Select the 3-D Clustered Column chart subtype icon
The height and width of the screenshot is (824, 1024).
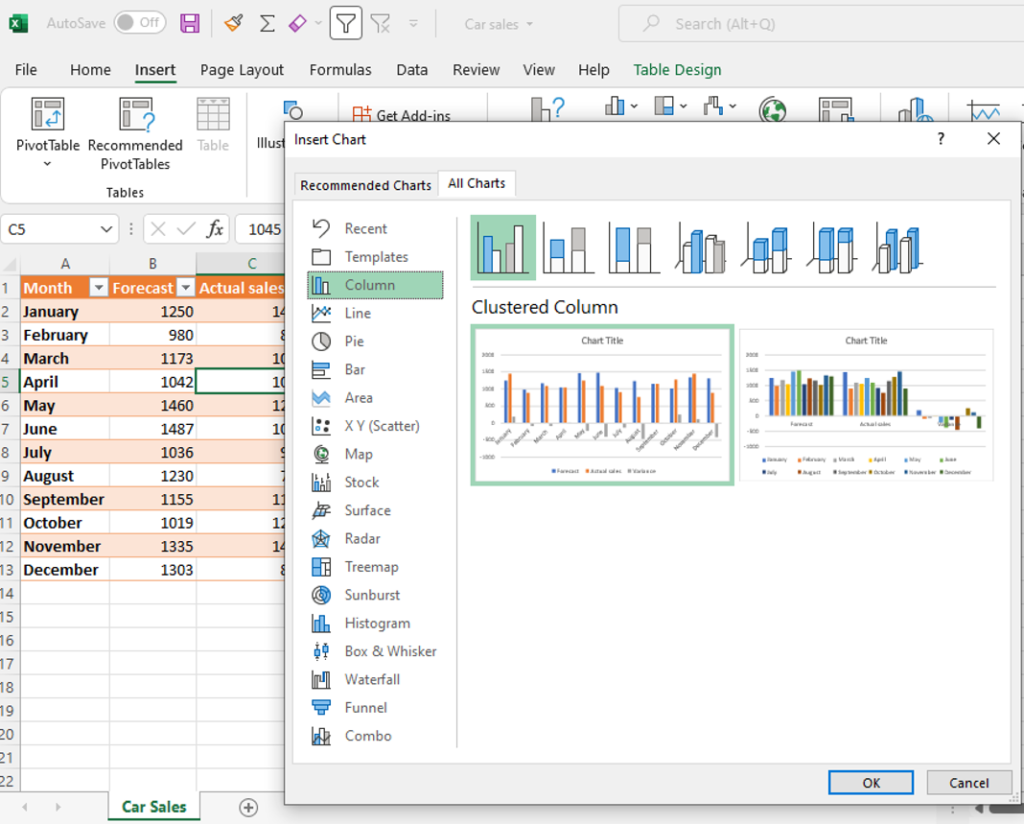(700, 247)
